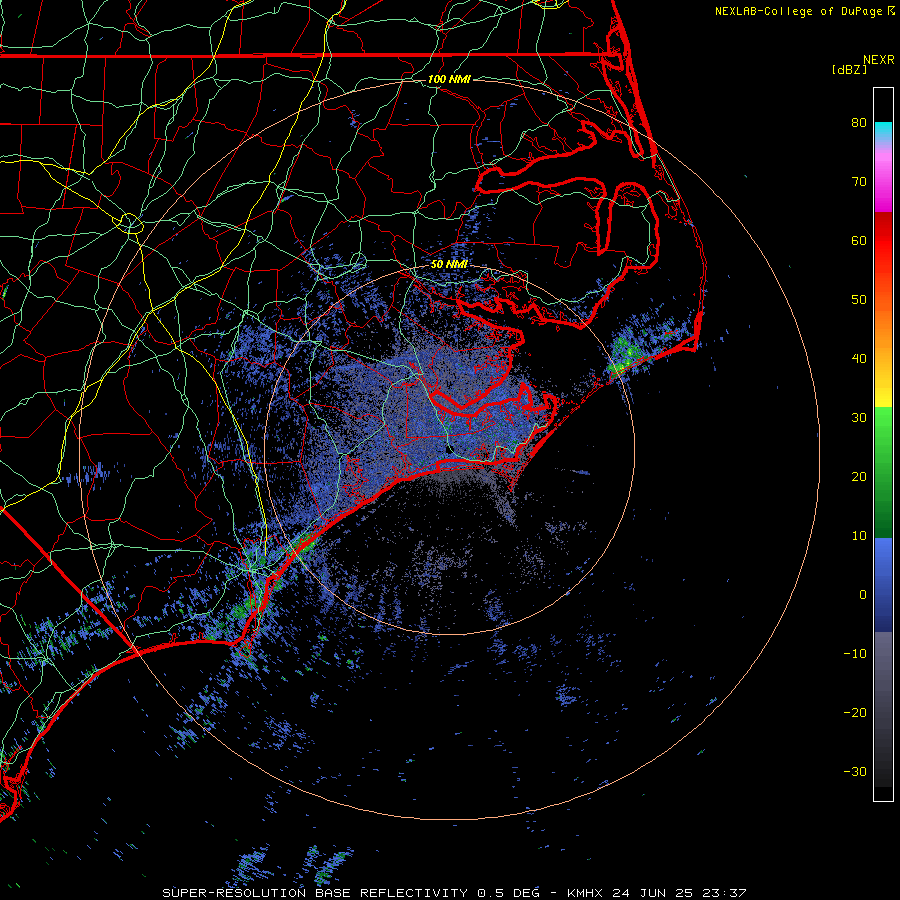Click the KMHX station identifier in the caption
The width and height of the screenshot is (900, 900).
click(586, 893)
